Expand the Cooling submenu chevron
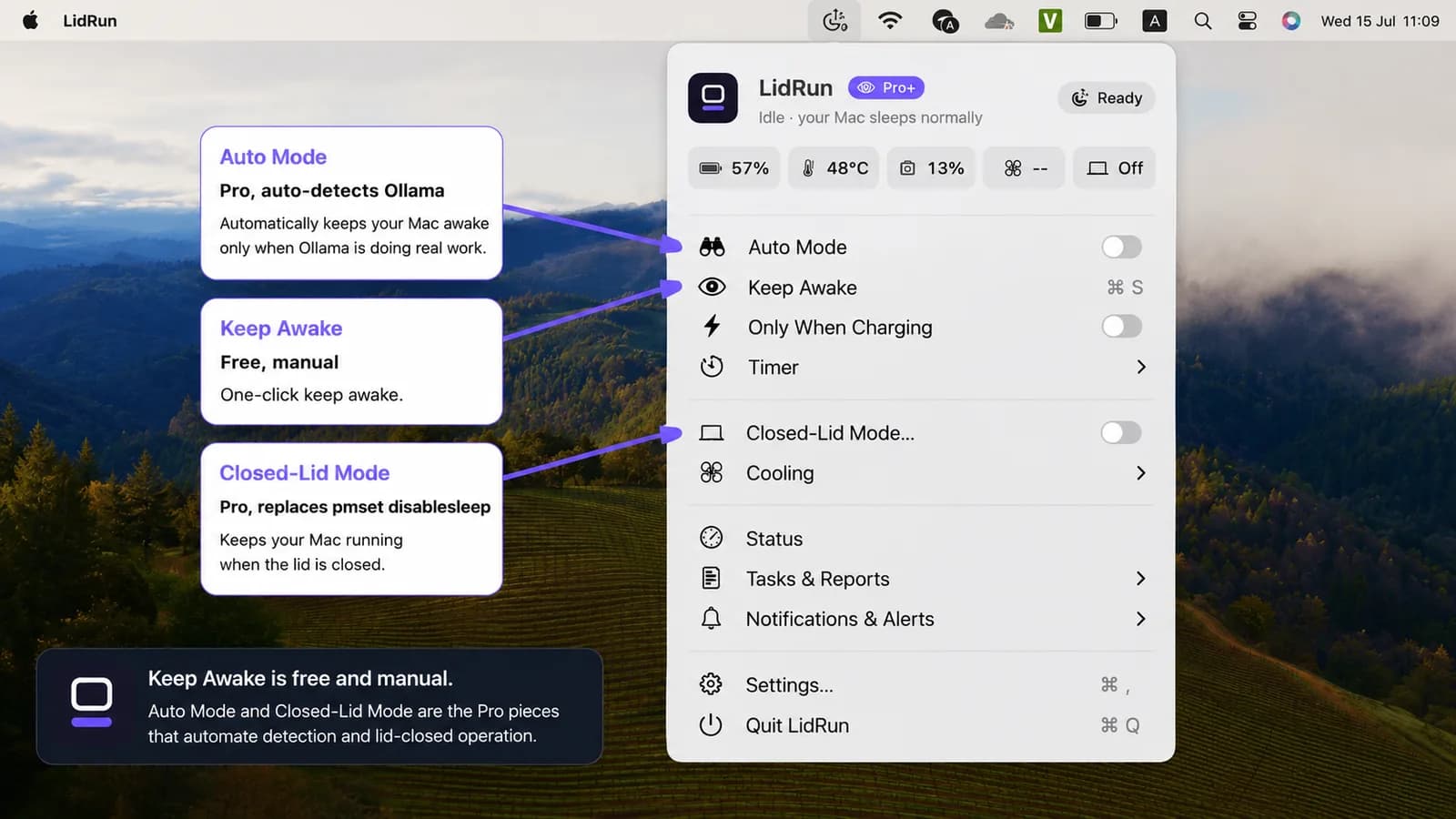Viewport: 1456px width, 819px height. point(1141,472)
